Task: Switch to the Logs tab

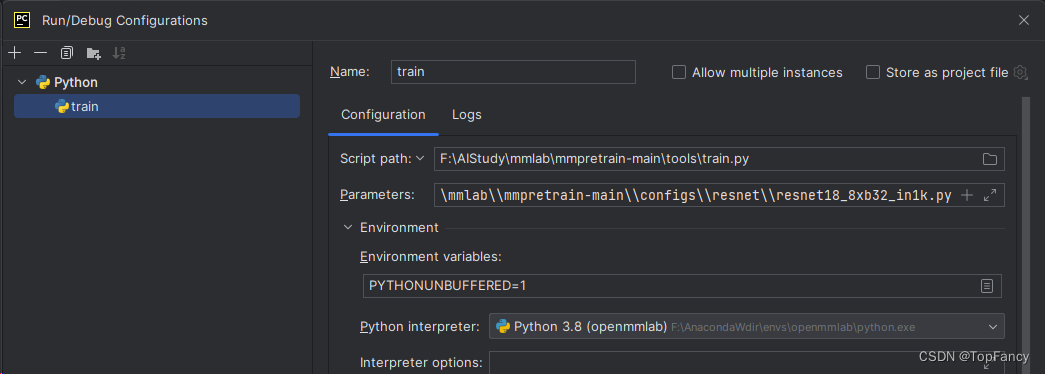Action: pos(467,115)
